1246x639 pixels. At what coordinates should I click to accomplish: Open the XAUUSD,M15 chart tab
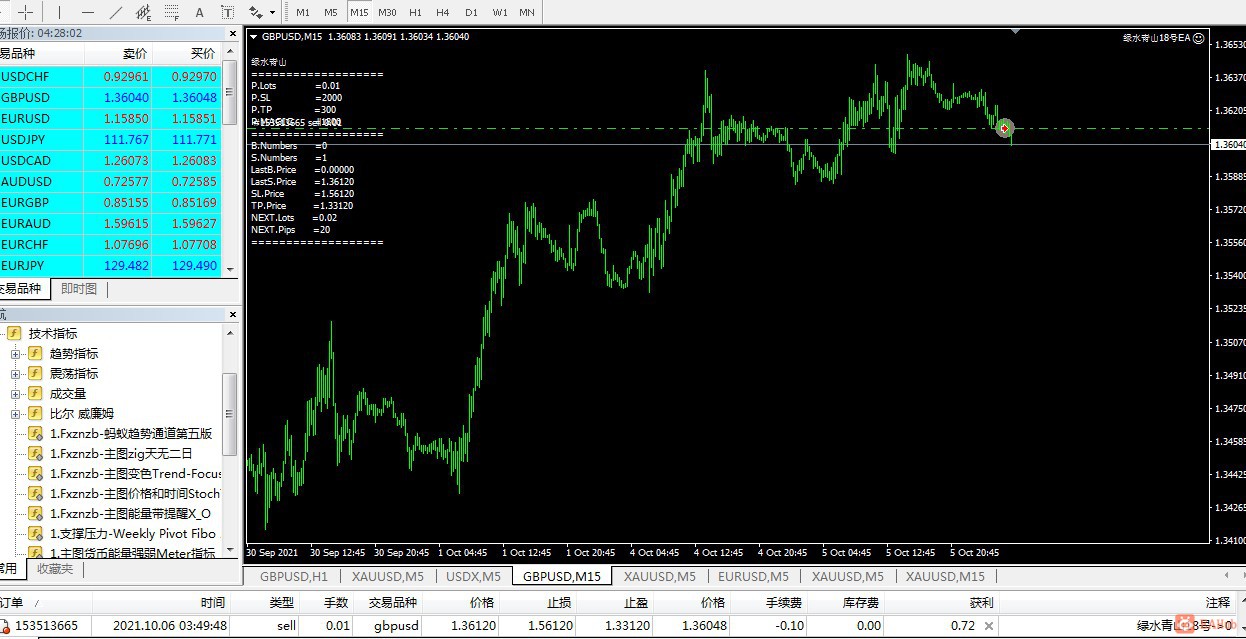(x=945, y=576)
